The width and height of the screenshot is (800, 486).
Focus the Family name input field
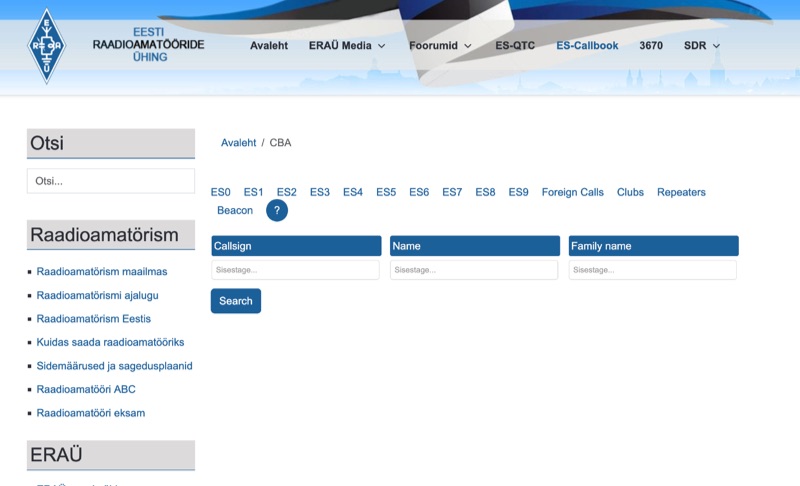click(652, 270)
